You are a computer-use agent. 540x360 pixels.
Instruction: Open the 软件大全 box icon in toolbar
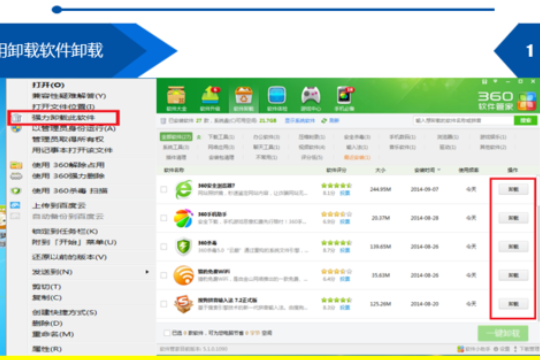click(x=176, y=95)
